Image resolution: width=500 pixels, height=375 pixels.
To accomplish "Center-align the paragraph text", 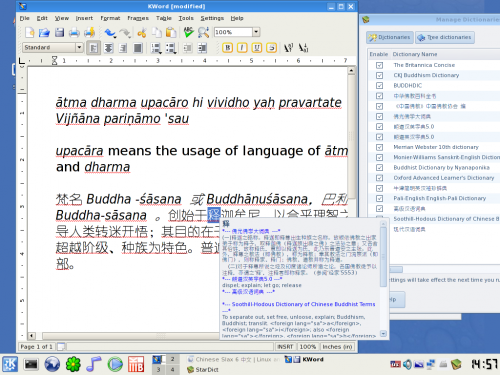I will click(108, 48).
